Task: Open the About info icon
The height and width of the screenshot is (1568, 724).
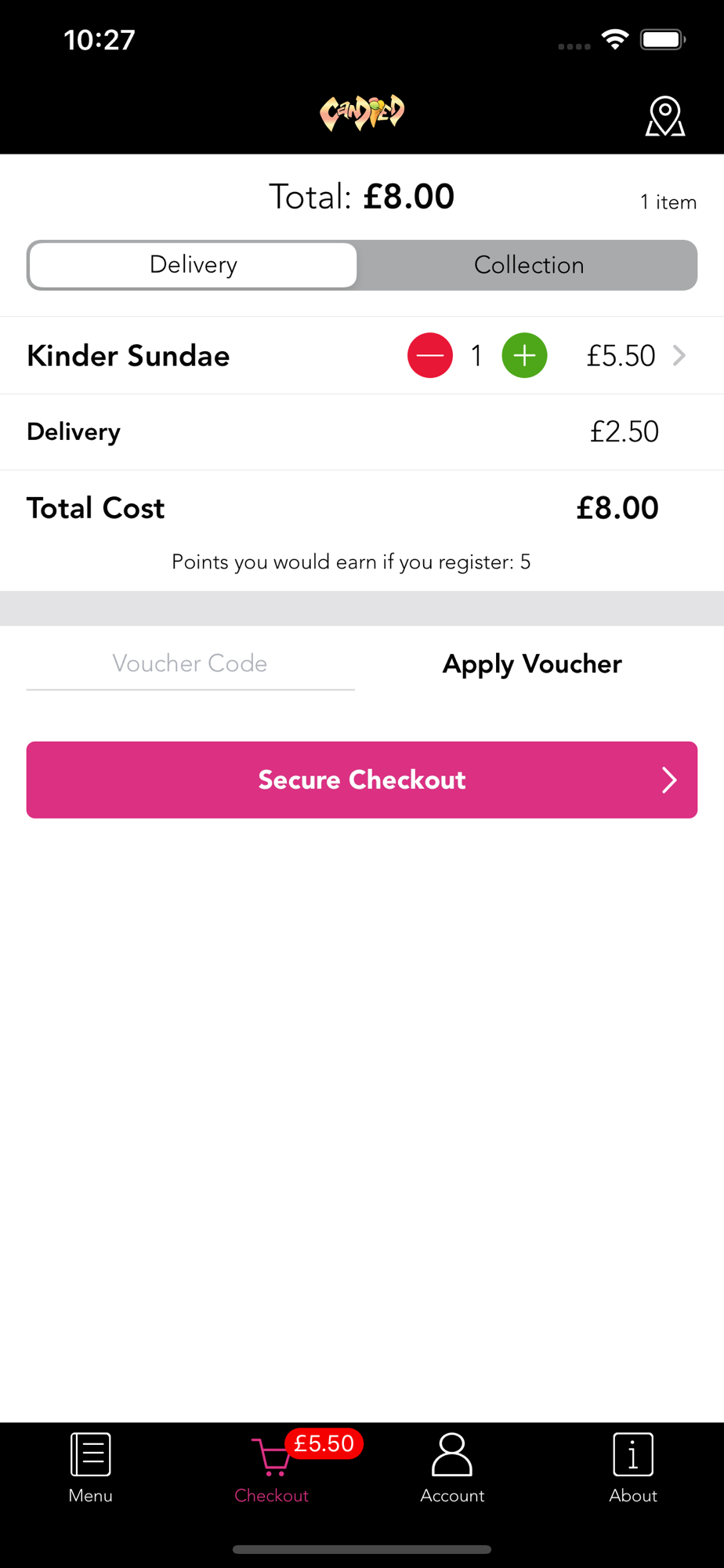Action: [x=633, y=1454]
